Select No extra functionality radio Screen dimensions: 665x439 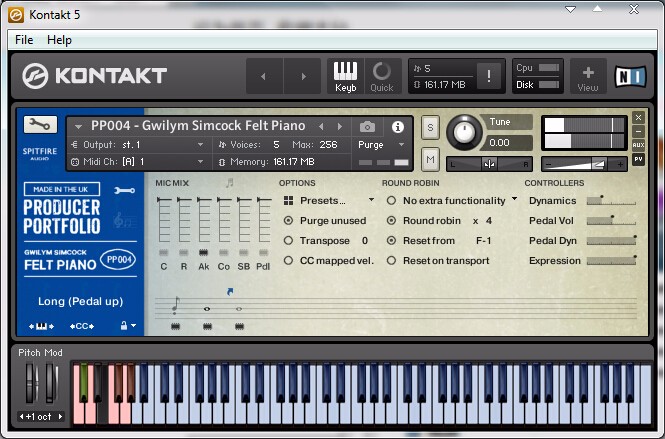(x=391, y=201)
